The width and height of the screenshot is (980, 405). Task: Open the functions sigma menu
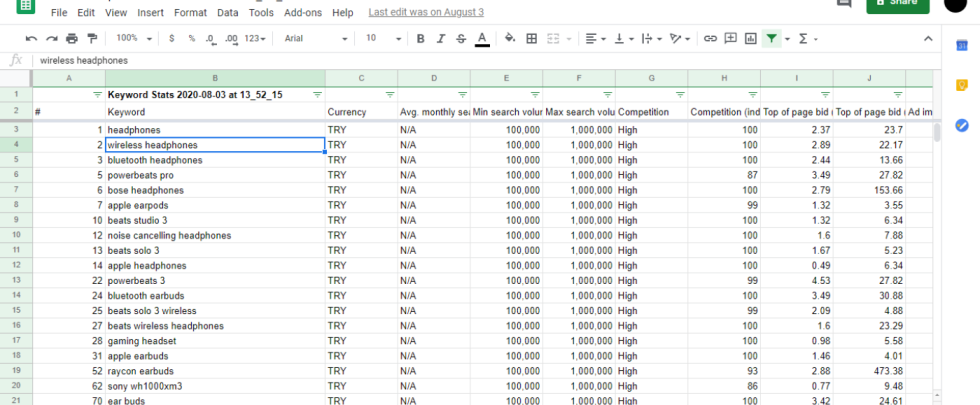click(x=808, y=39)
